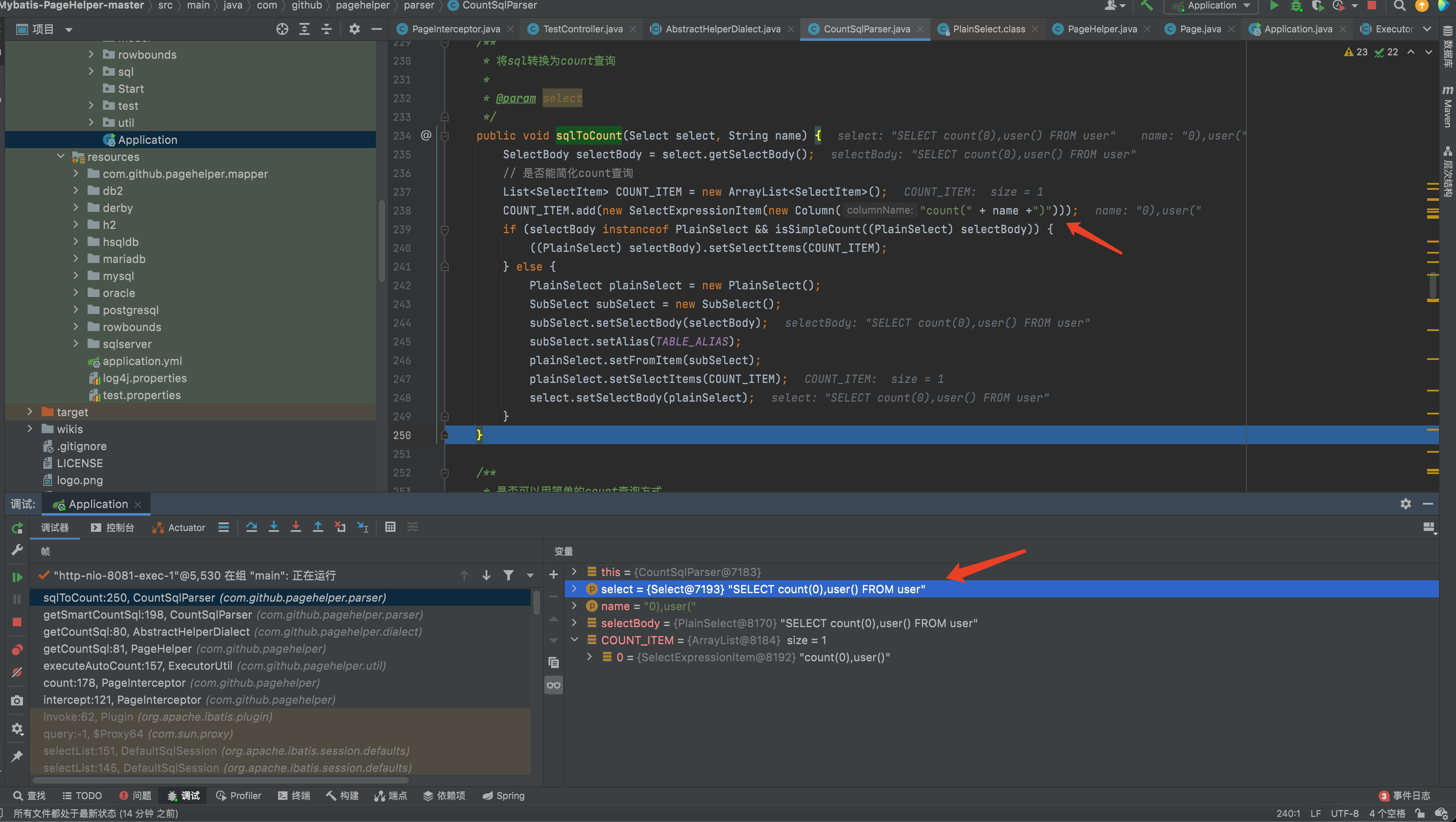Click the Run to Cursor icon
1456x822 pixels.
tap(362, 527)
